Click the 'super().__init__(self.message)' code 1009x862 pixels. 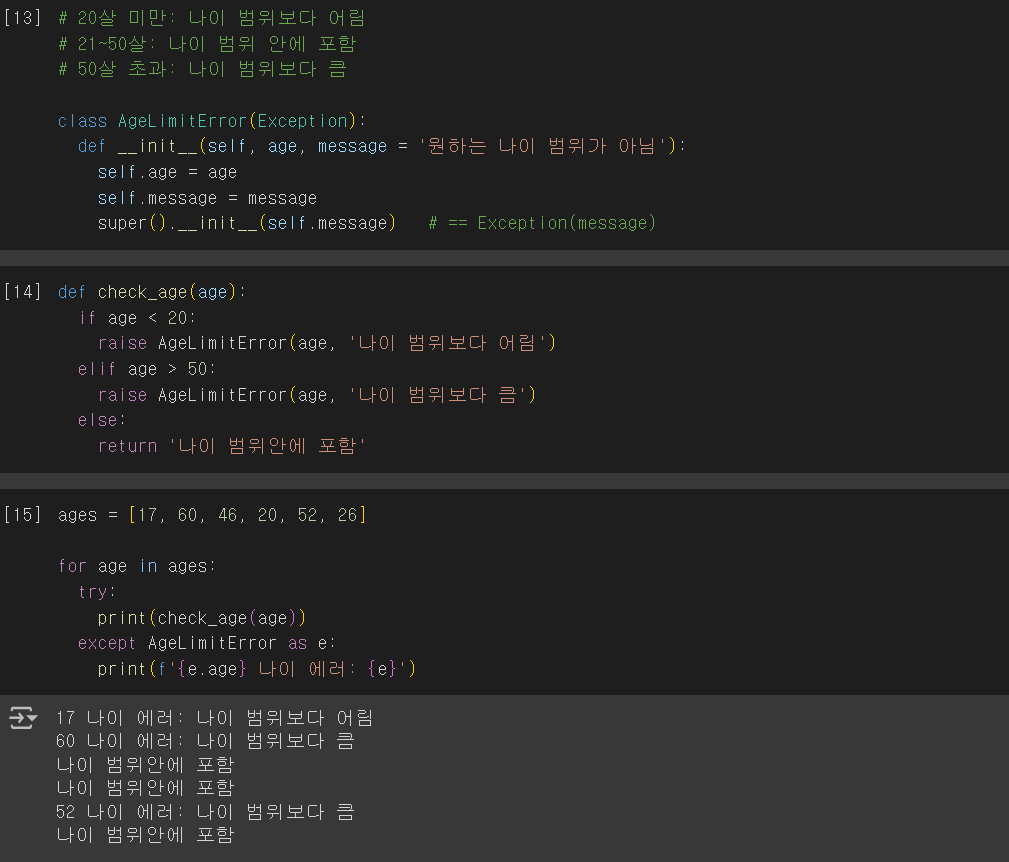click(246, 223)
